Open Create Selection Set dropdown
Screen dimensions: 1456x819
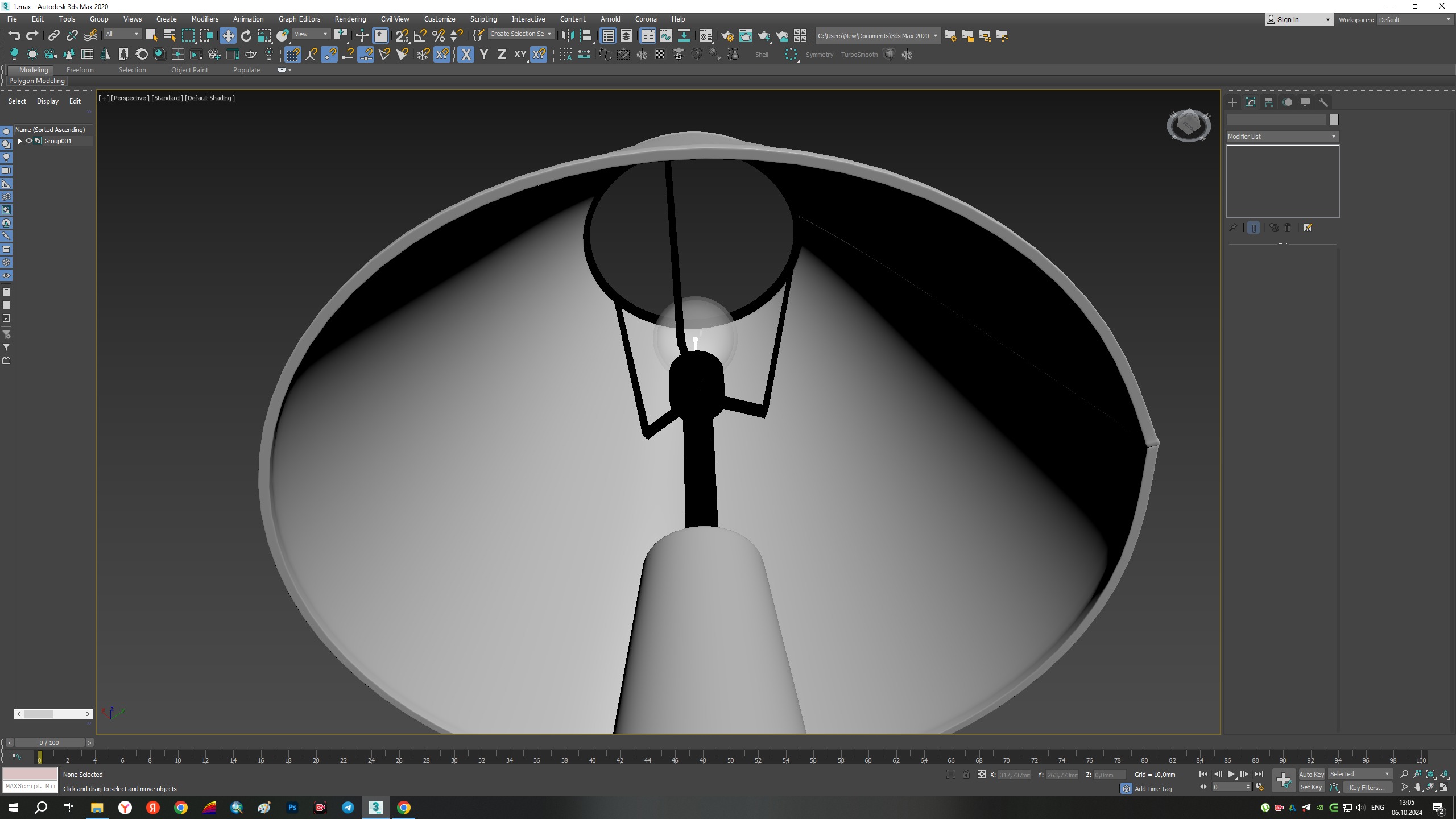pos(520,34)
